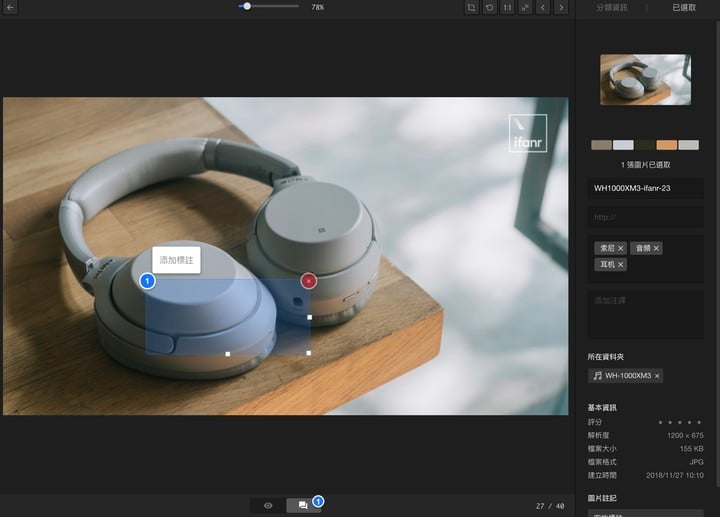
Task: Edit the WH1000XM3-ifanr-23 name field
Action: pyautogui.click(x=646, y=188)
